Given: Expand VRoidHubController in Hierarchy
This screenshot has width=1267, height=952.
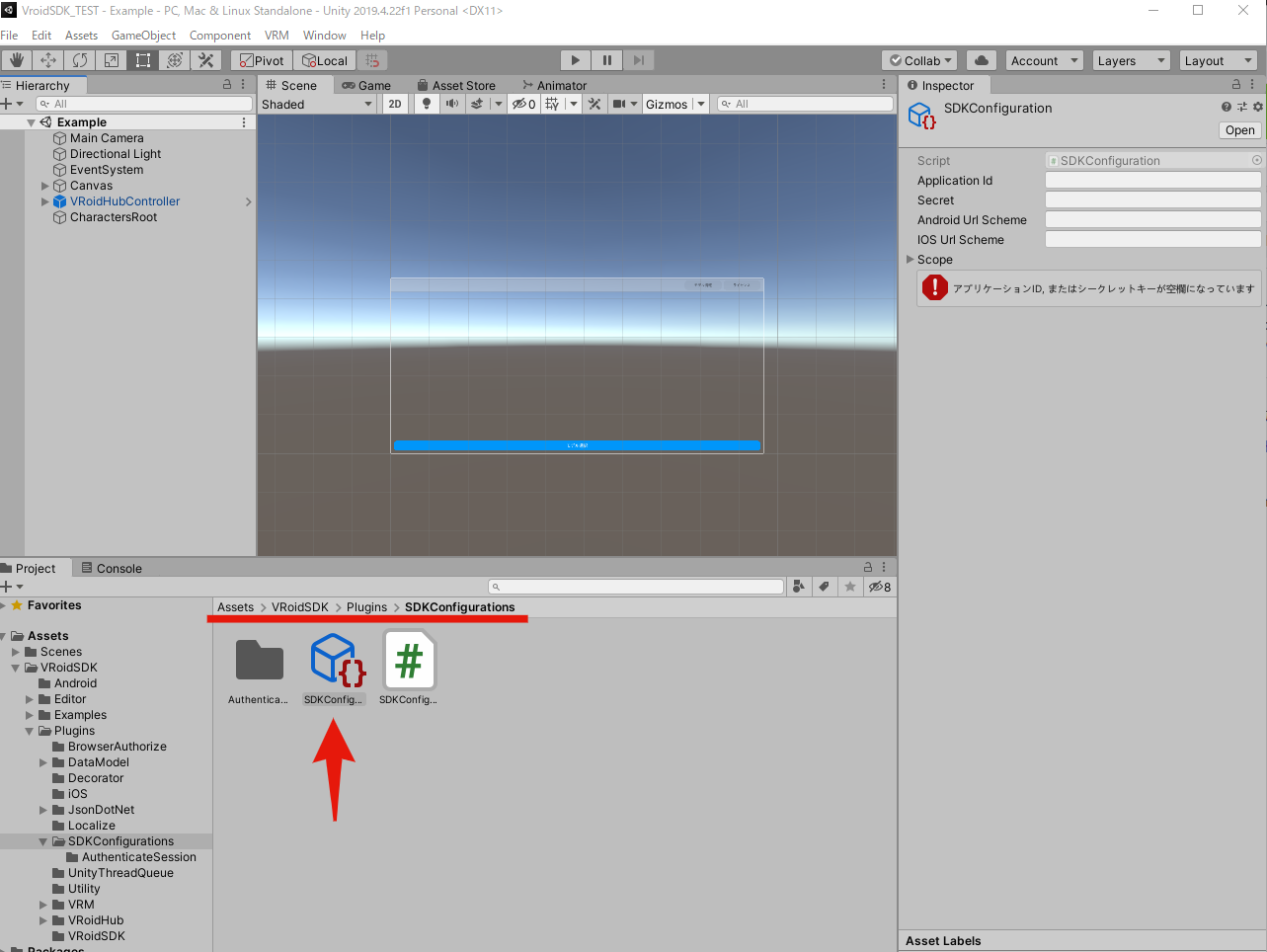Looking at the screenshot, I should (x=45, y=201).
